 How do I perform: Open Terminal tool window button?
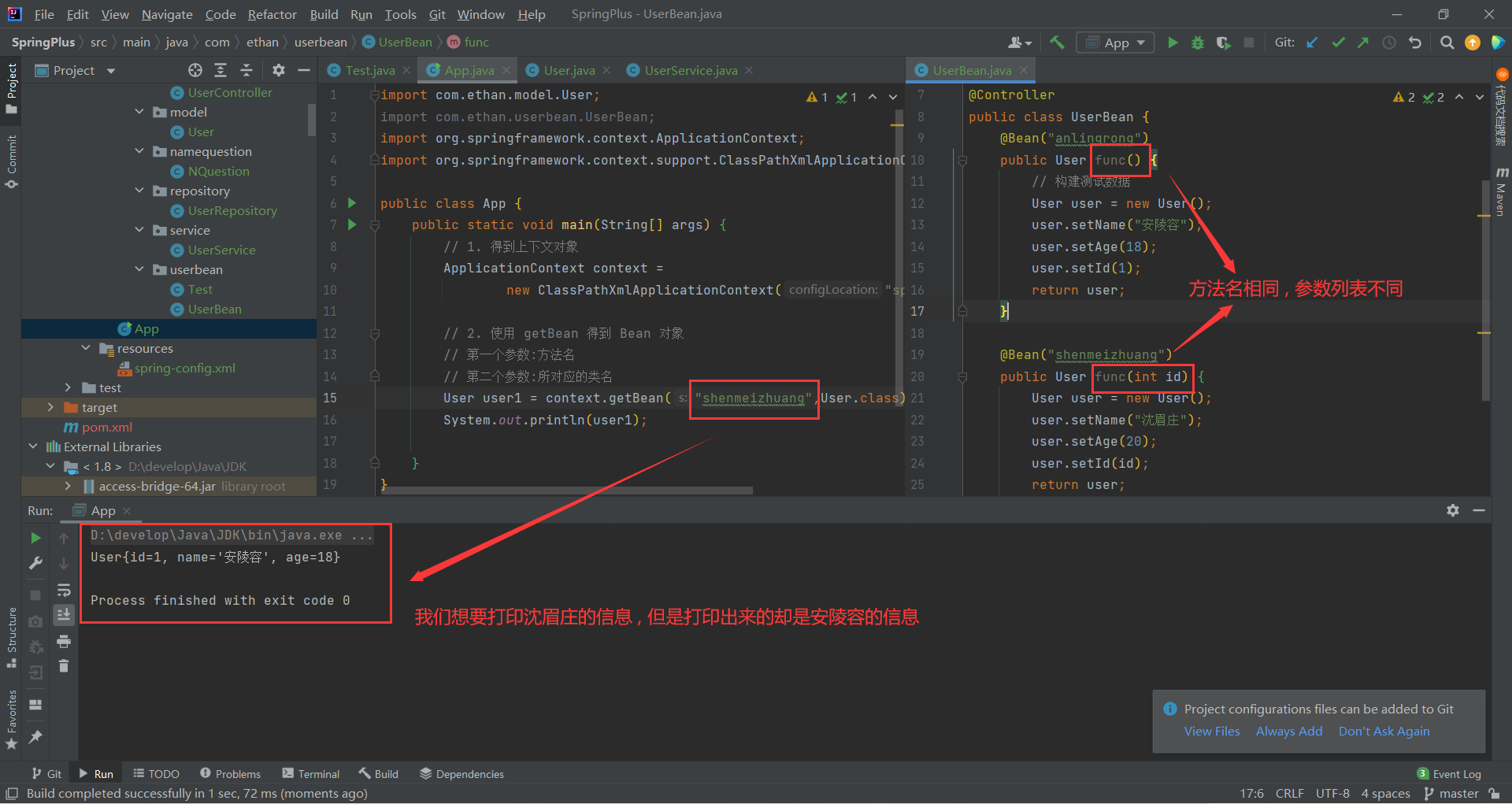click(311, 774)
